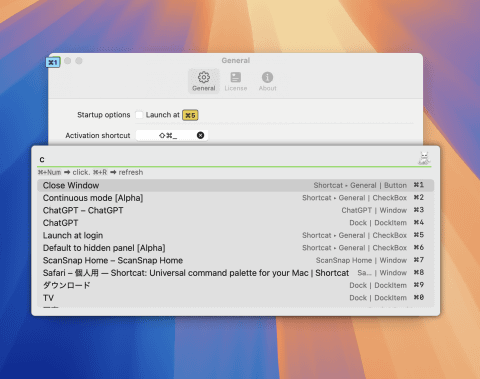Viewport: 480px width, 379px height.
Task: Select Launch at login CheckBox result
Action: tap(236, 235)
